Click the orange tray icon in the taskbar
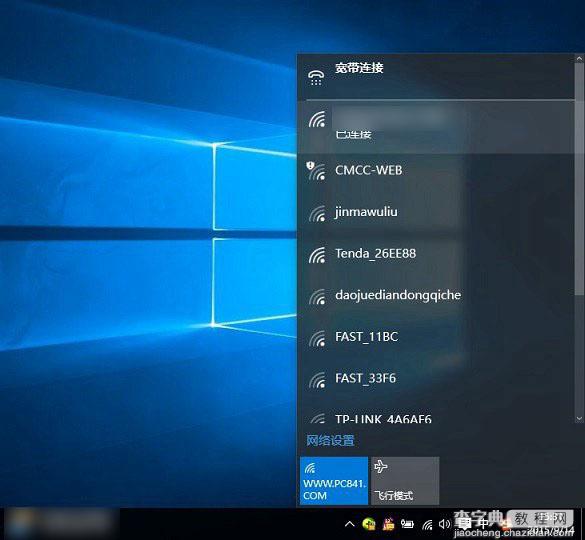 (x=388, y=524)
